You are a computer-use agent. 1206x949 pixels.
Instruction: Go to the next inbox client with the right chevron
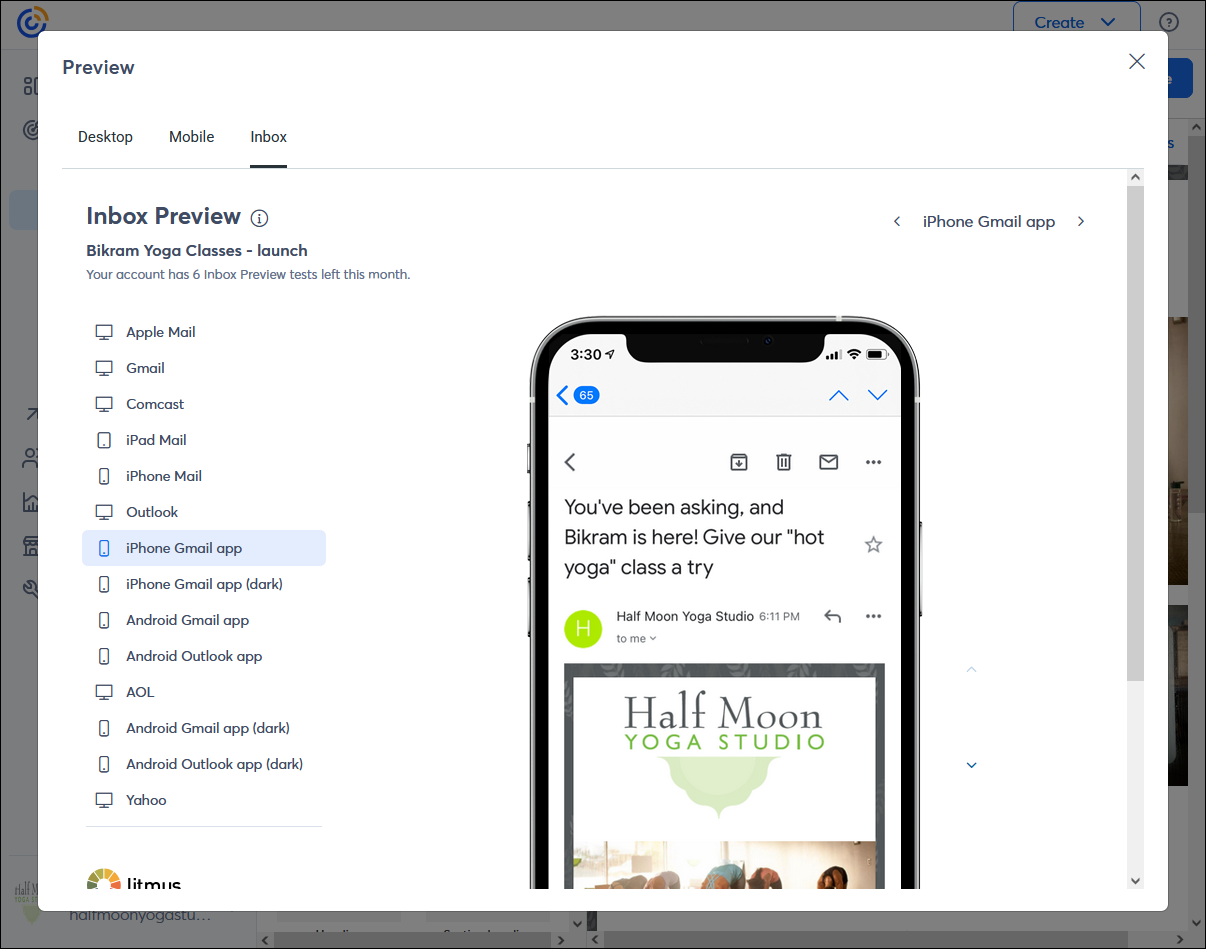(1081, 221)
